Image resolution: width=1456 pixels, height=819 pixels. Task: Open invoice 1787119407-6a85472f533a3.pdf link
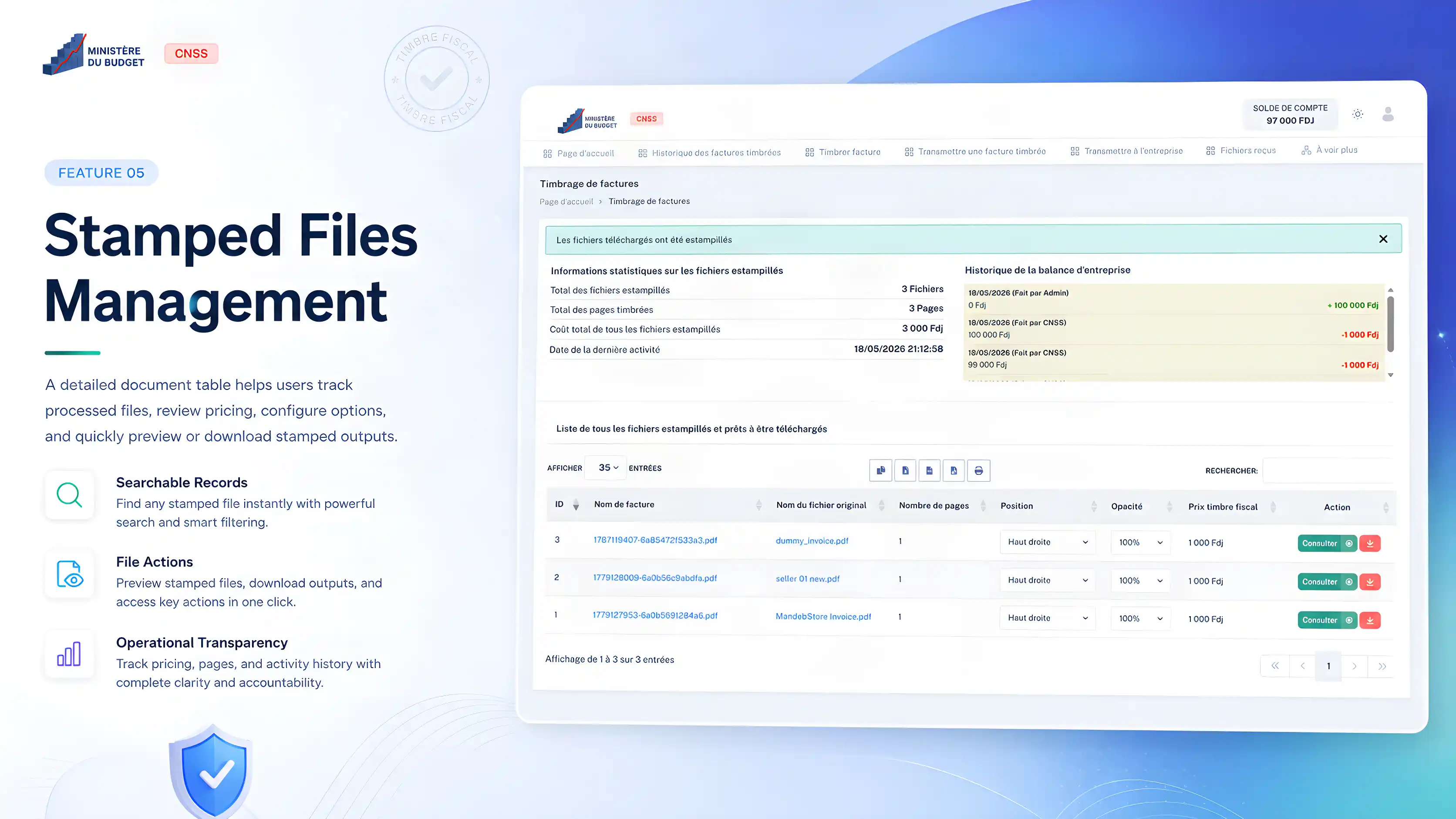pos(655,540)
